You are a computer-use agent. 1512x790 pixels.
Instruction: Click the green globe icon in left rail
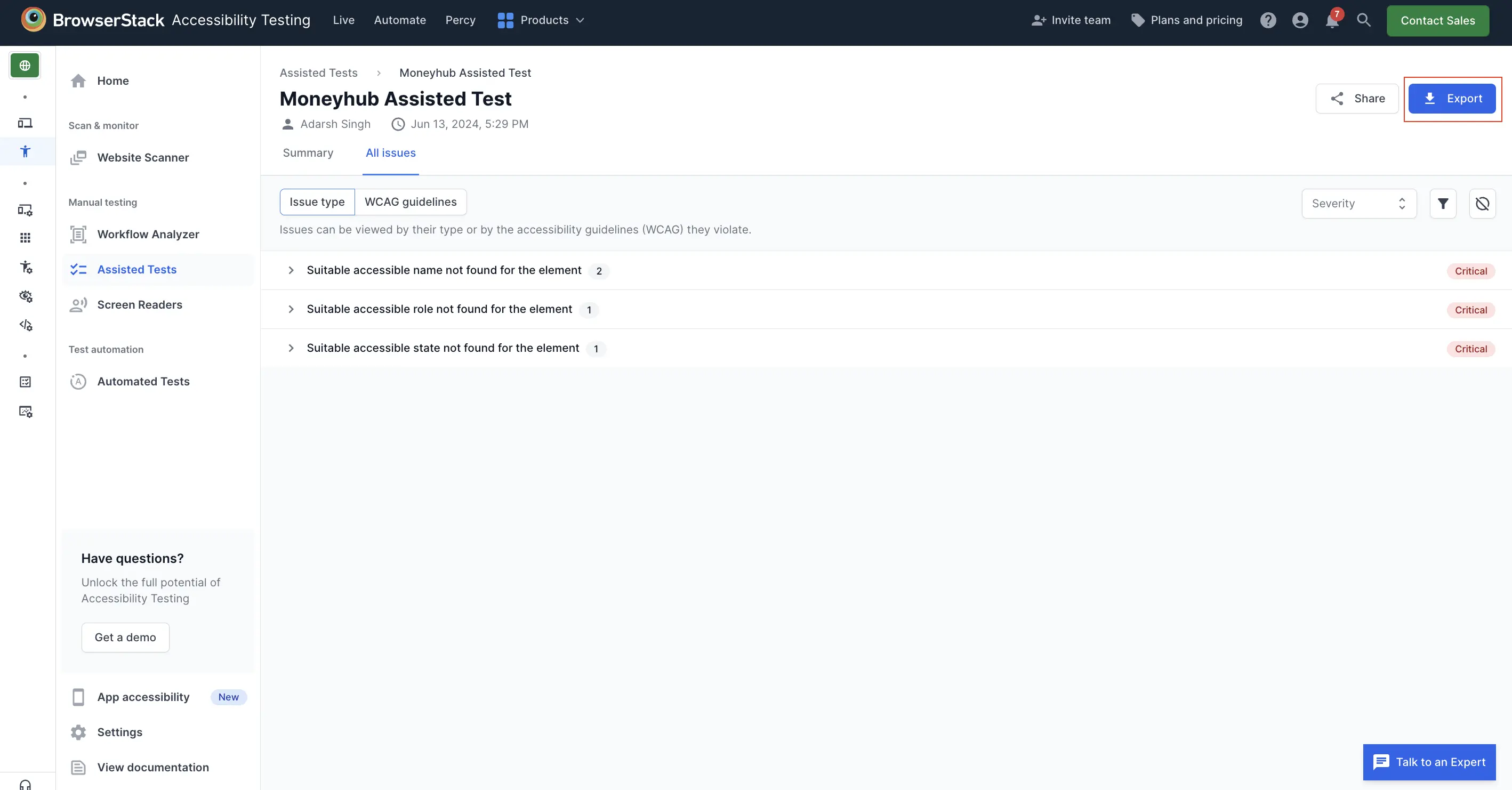pyautogui.click(x=25, y=65)
